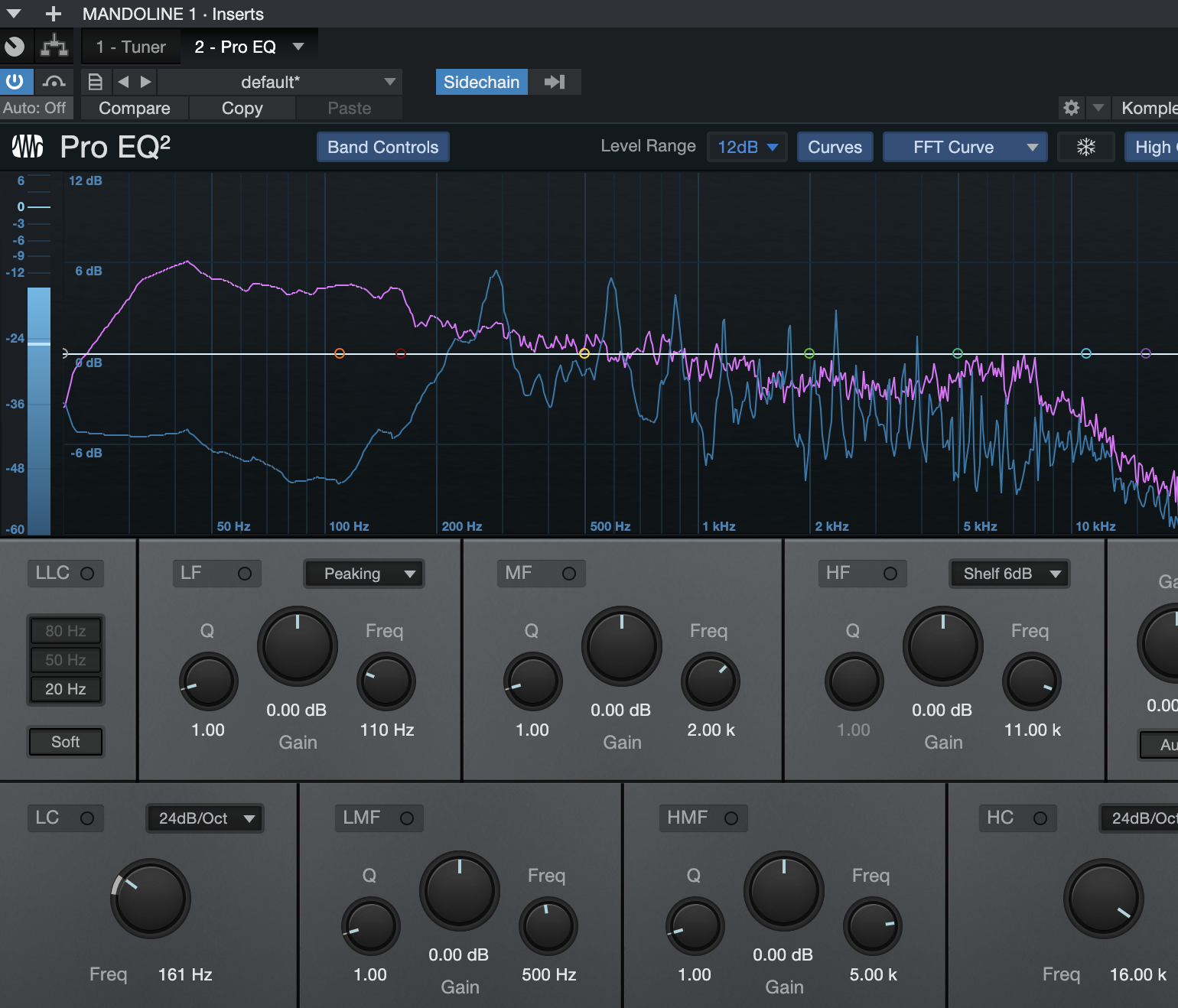Go to next preset arrow

coord(145,82)
